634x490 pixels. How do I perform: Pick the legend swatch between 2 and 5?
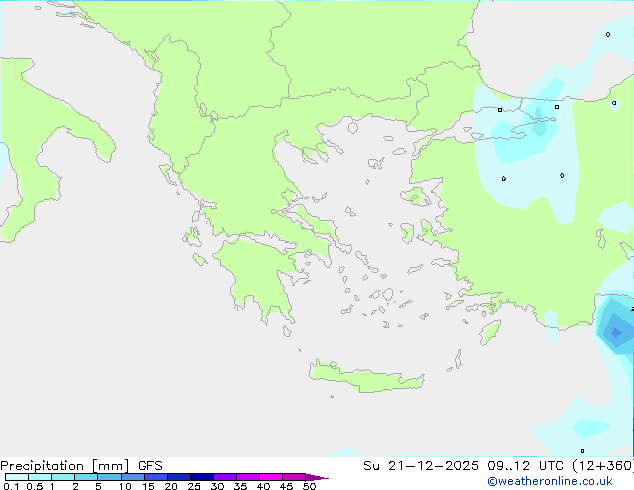(x=86, y=477)
